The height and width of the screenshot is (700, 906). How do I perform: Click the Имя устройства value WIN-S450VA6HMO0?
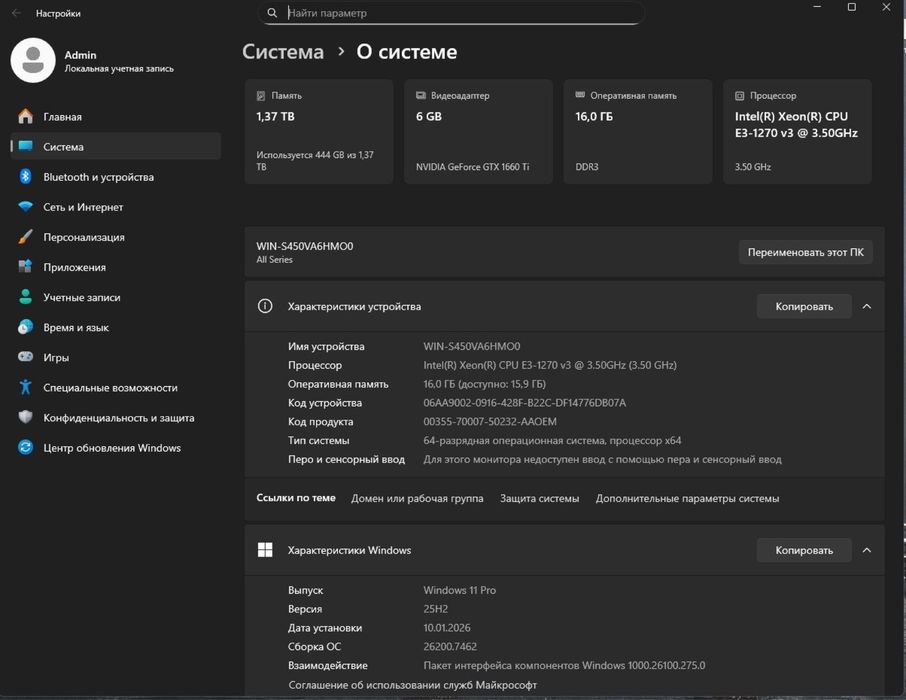[x=471, y=346]
